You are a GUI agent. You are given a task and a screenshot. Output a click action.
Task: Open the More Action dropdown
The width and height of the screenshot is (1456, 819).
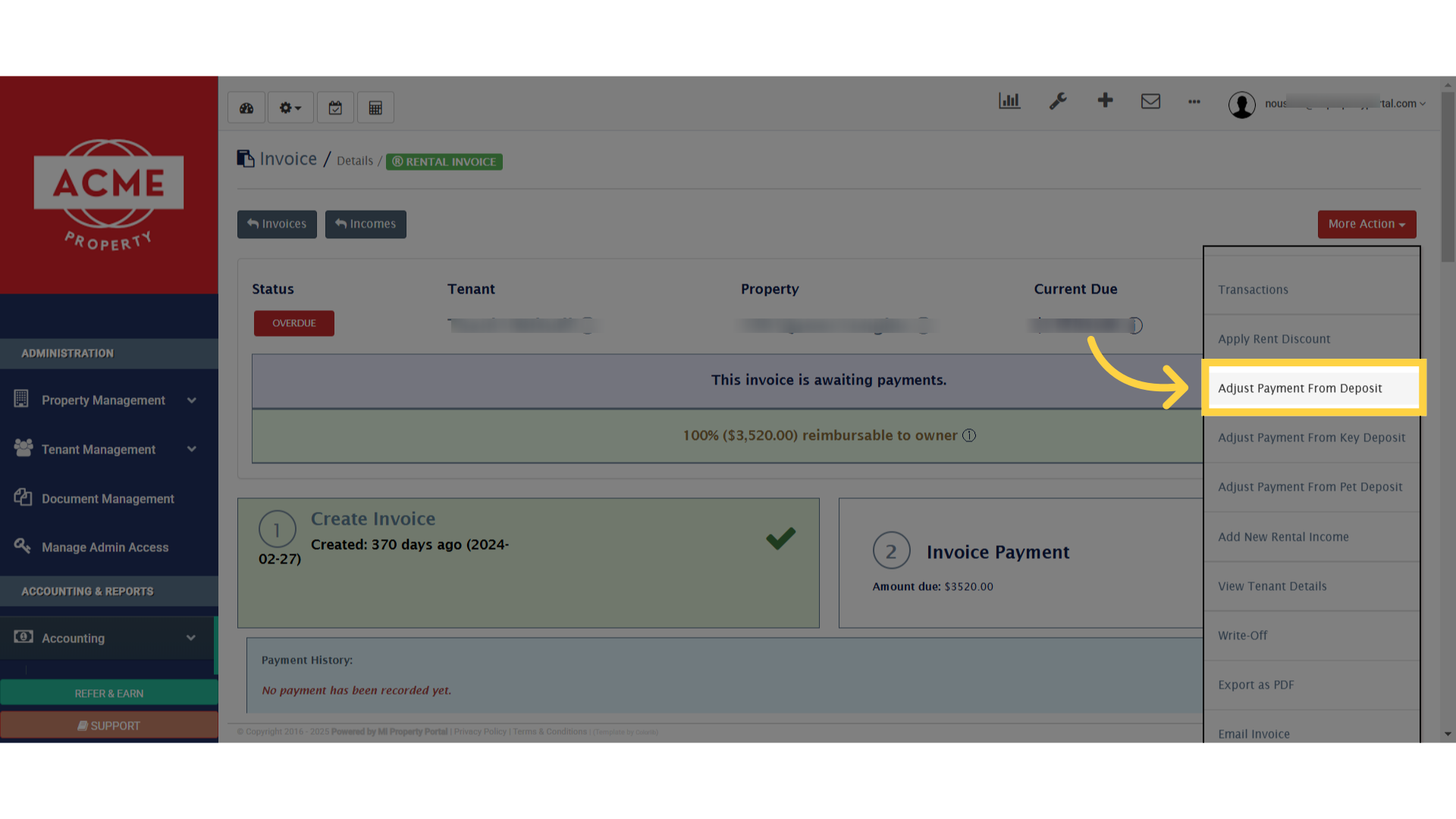tap(1366, 224)
